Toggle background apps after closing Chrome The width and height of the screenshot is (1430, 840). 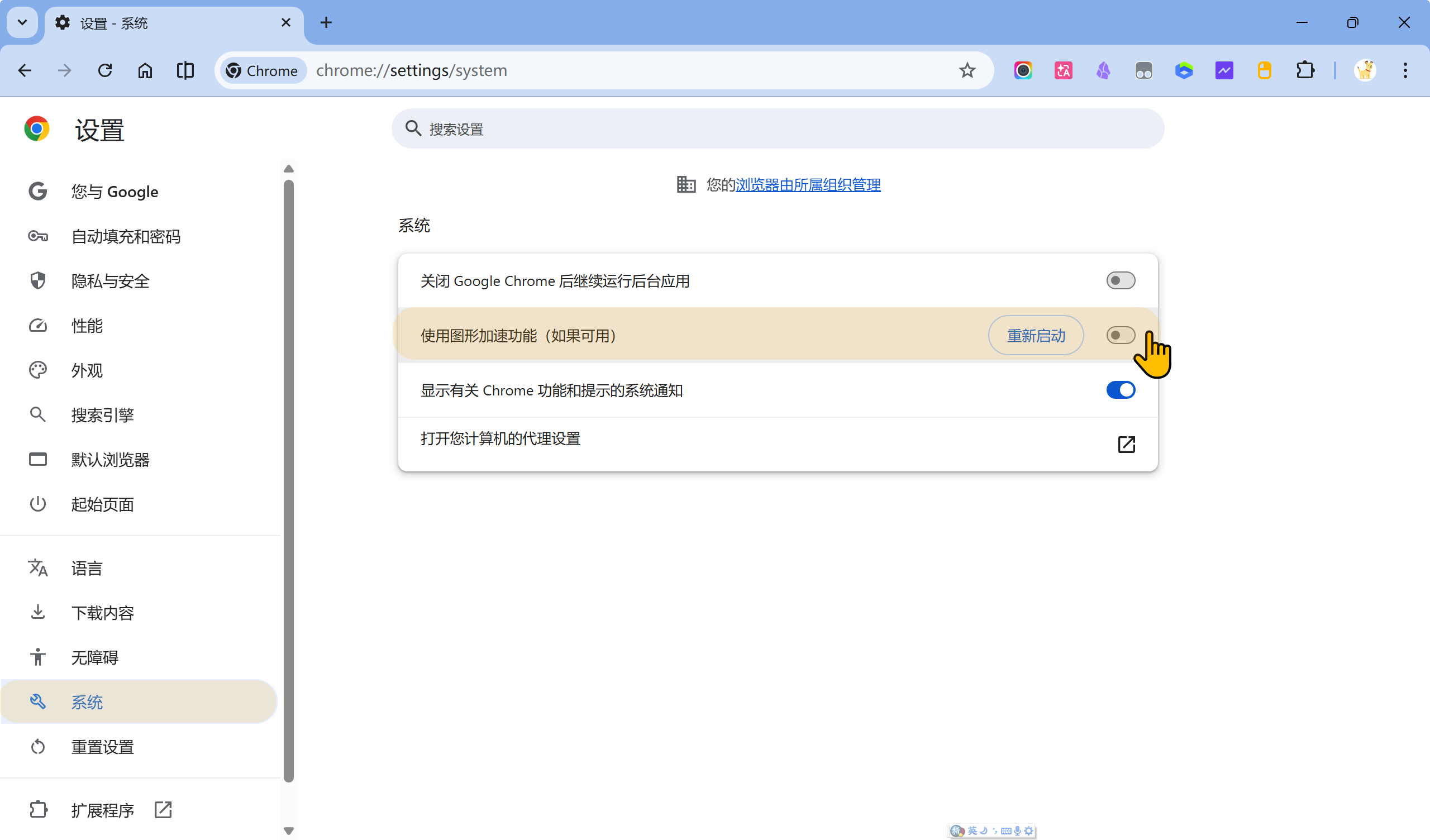coord(1120,280)
